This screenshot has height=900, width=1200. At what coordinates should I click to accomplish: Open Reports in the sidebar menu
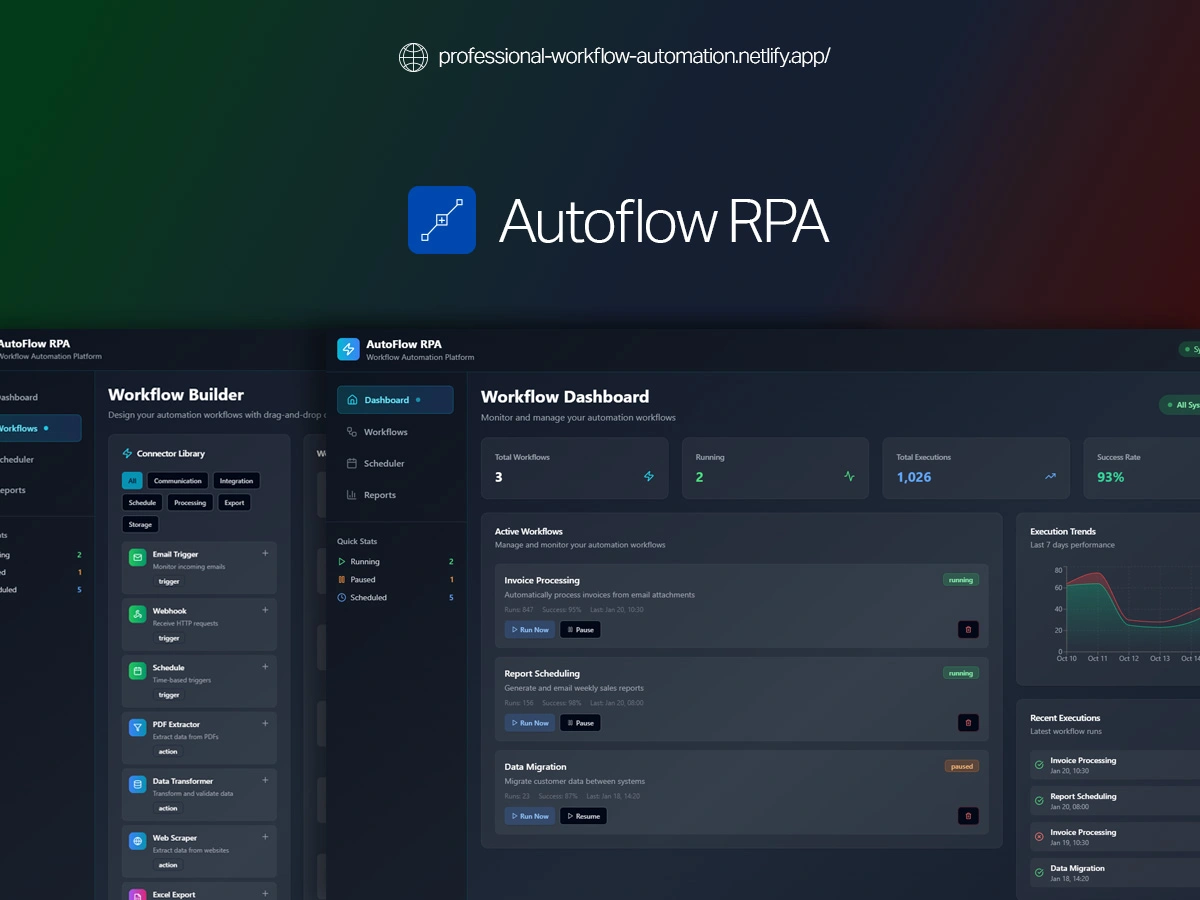pos(379,495)
